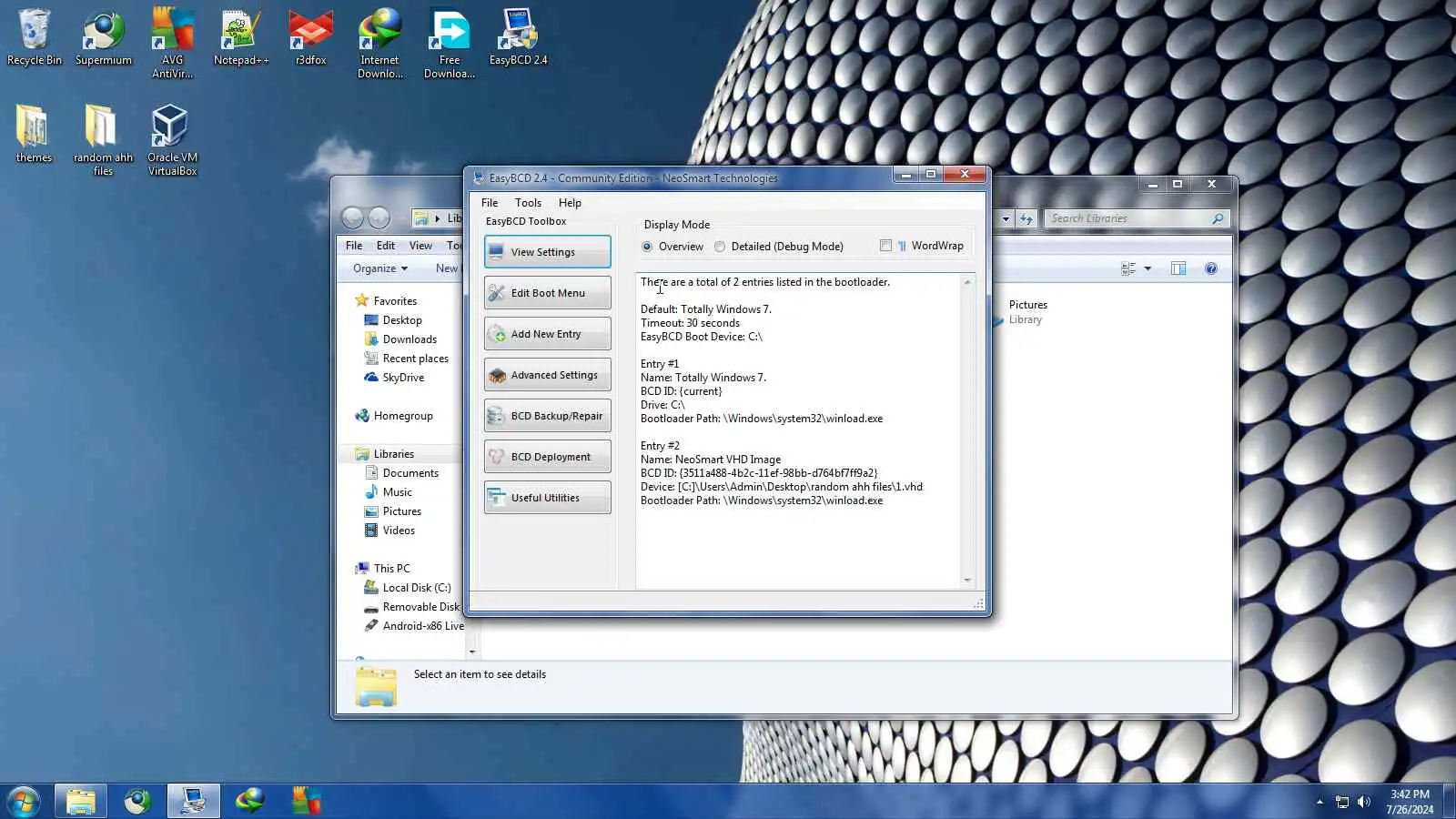Enable the WordWrap checkbox
1456x819 pixels.
click(x=922, y=246)
